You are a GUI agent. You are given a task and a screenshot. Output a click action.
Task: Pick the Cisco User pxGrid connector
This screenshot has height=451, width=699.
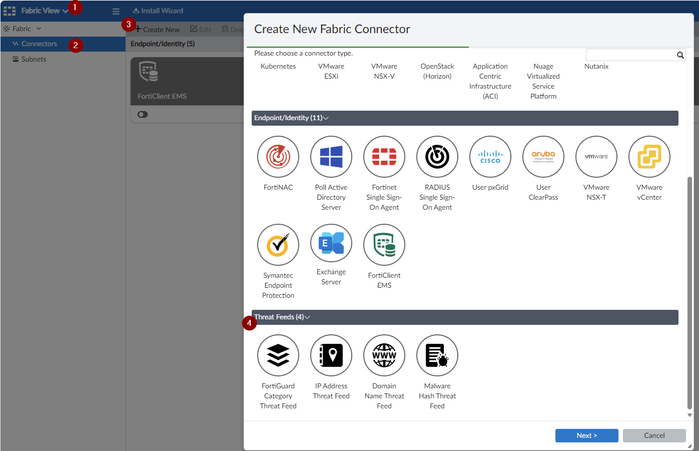(x=489, y=157)
